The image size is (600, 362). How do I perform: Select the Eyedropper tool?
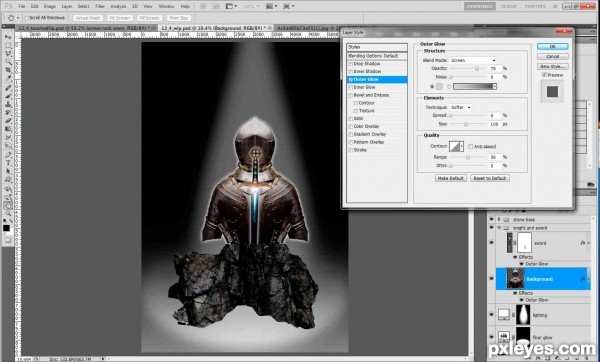tap(8, 78)
